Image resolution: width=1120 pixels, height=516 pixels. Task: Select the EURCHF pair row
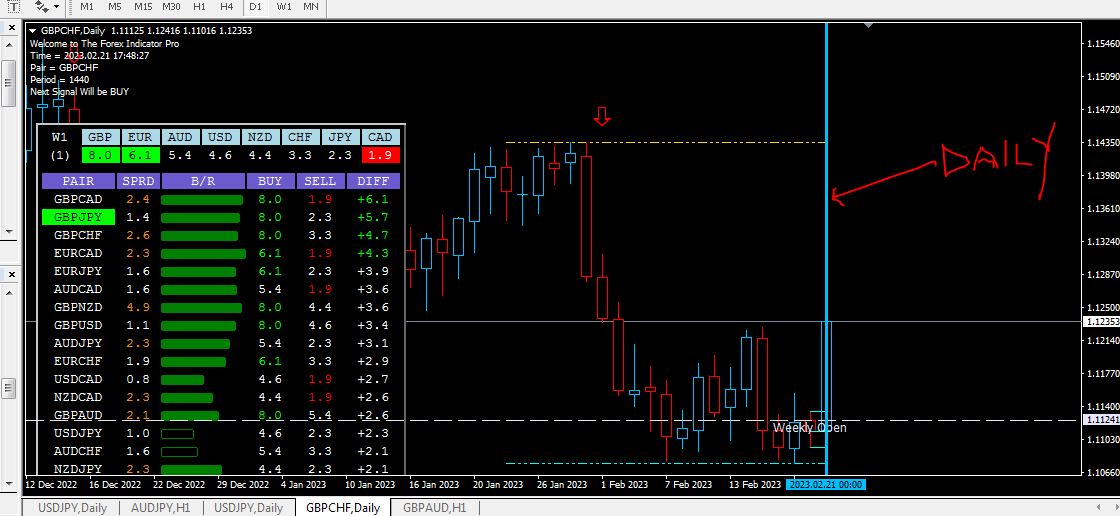78,362
